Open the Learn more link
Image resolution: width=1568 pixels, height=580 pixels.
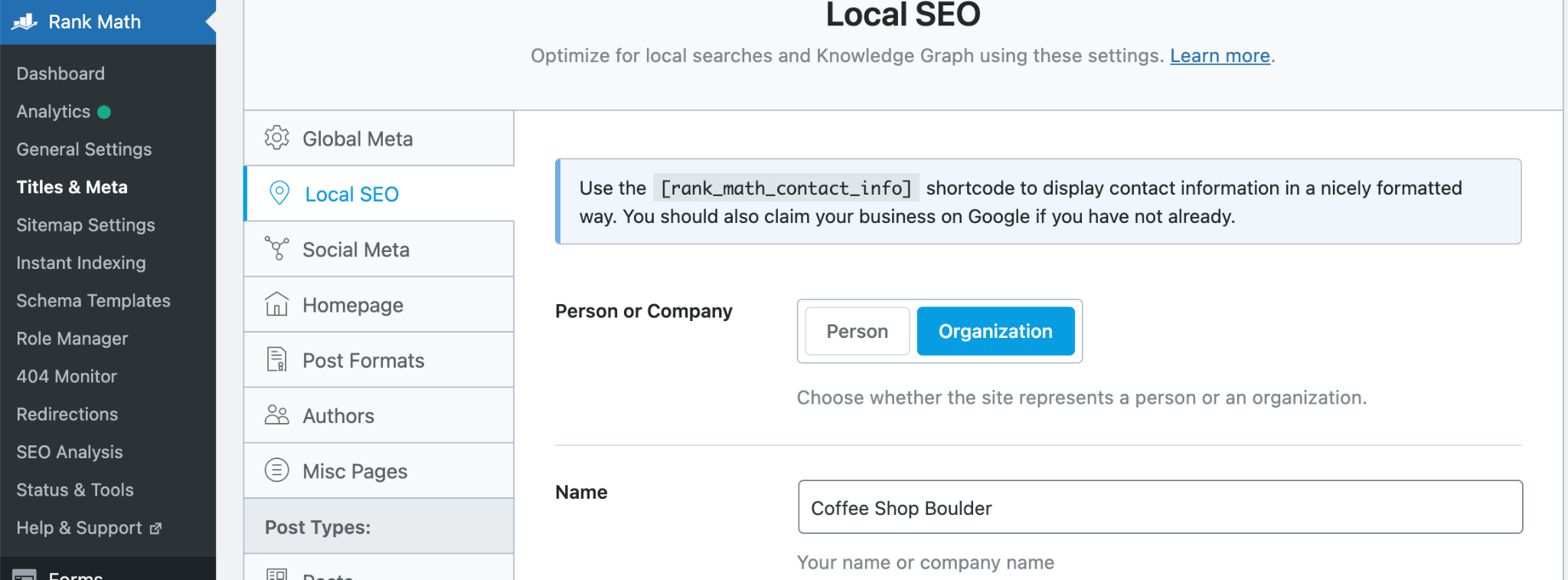click(1220, 56)
